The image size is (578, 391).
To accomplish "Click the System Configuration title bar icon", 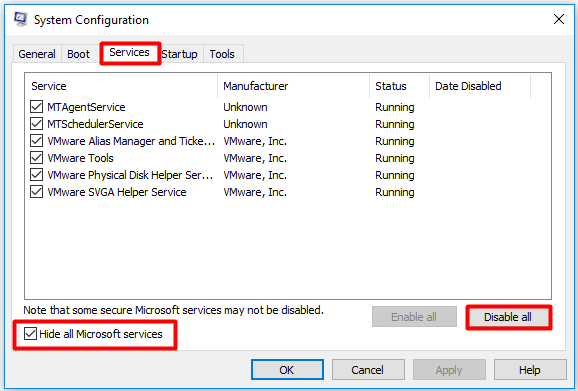I will tap(21, 19).
